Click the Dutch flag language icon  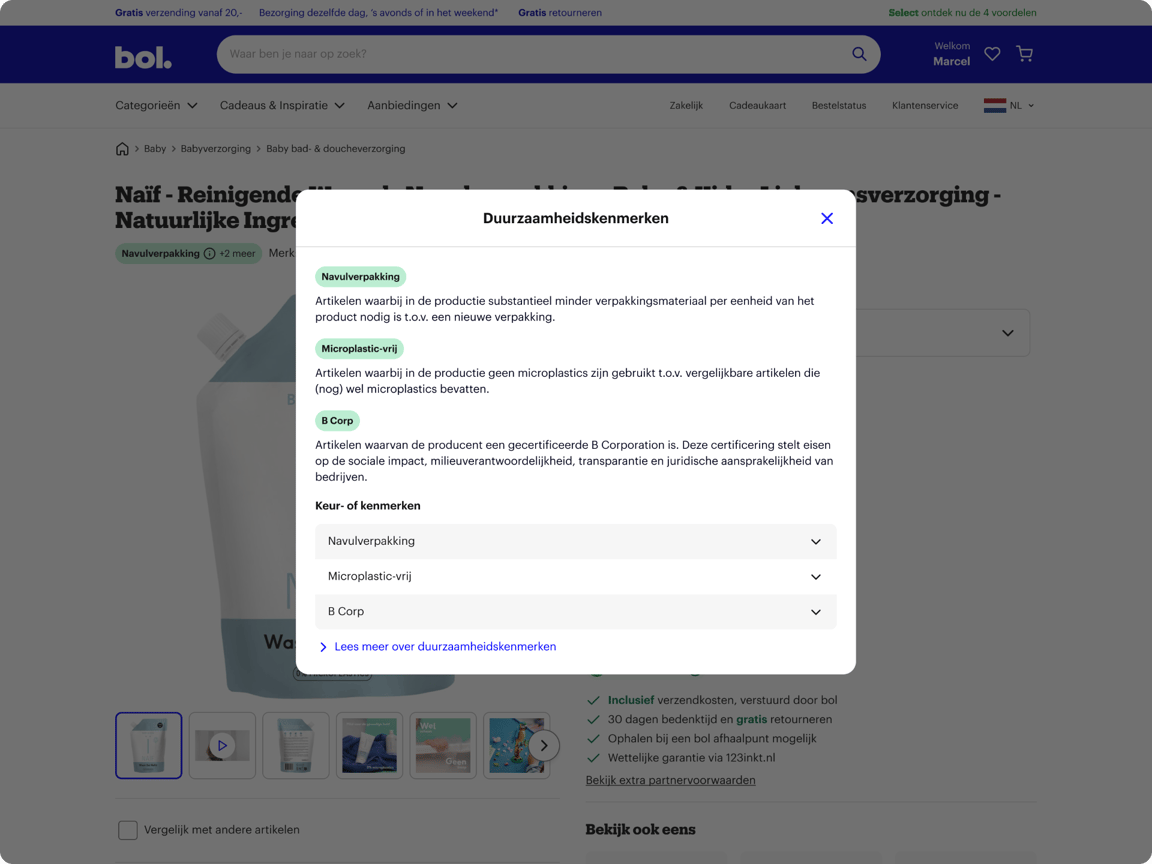coord(995,106)
